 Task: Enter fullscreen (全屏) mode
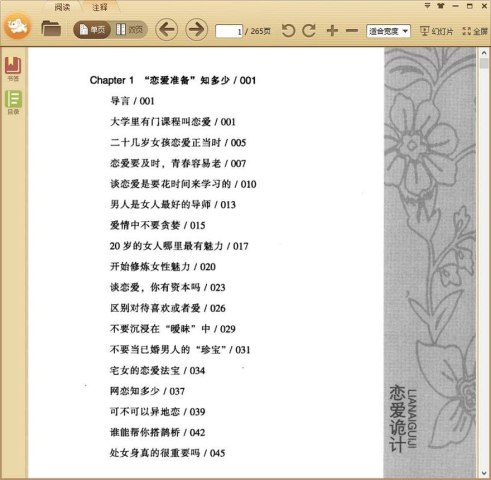pyautogui.click(x=475, y=31)
